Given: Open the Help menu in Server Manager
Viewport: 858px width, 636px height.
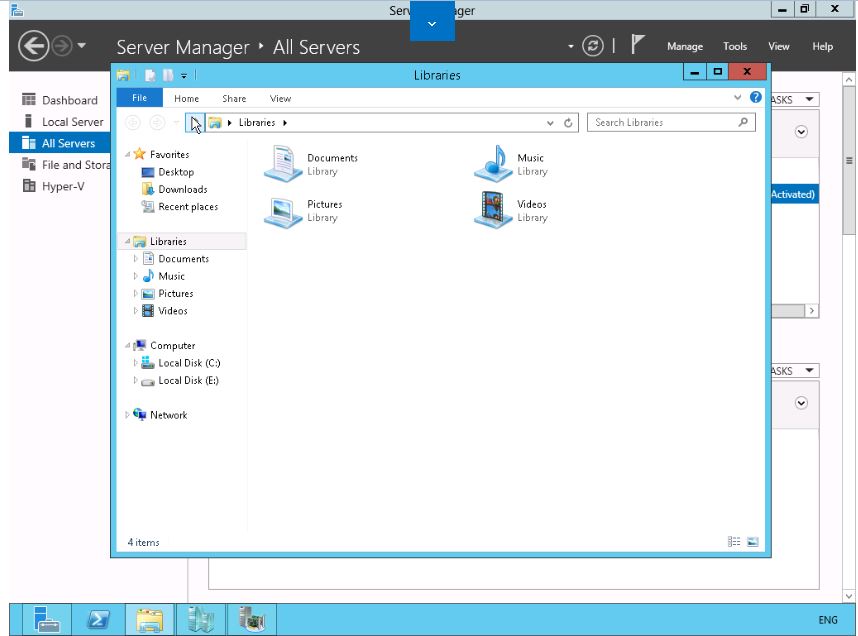Looking at the screenshot, I should pyautogui.click(x=822, y=47).
